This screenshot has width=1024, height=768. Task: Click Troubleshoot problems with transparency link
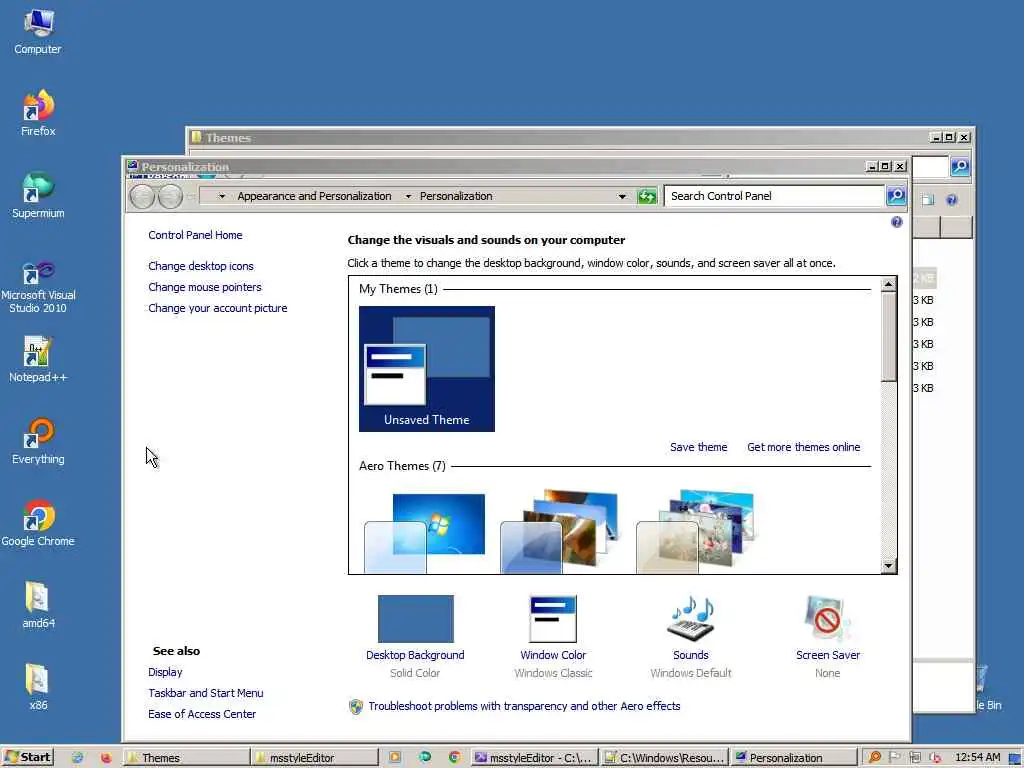(524, 706)
